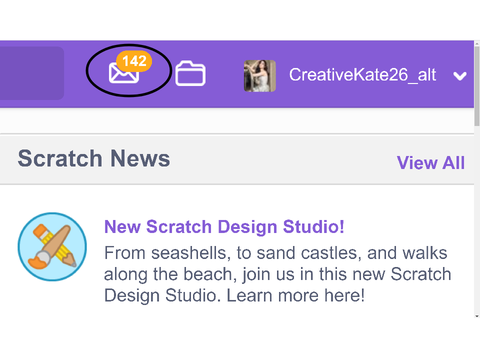480x360 pixels.
Task: Open the View All news link
Action: [x=431, y=163]
